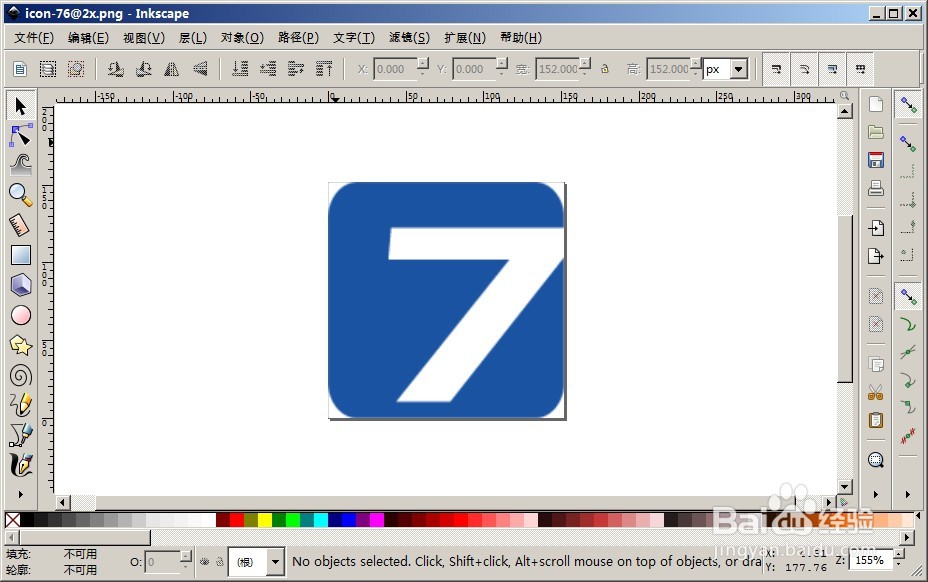Select the Star polygon tool
928x582 pixels.
point(21,345)
